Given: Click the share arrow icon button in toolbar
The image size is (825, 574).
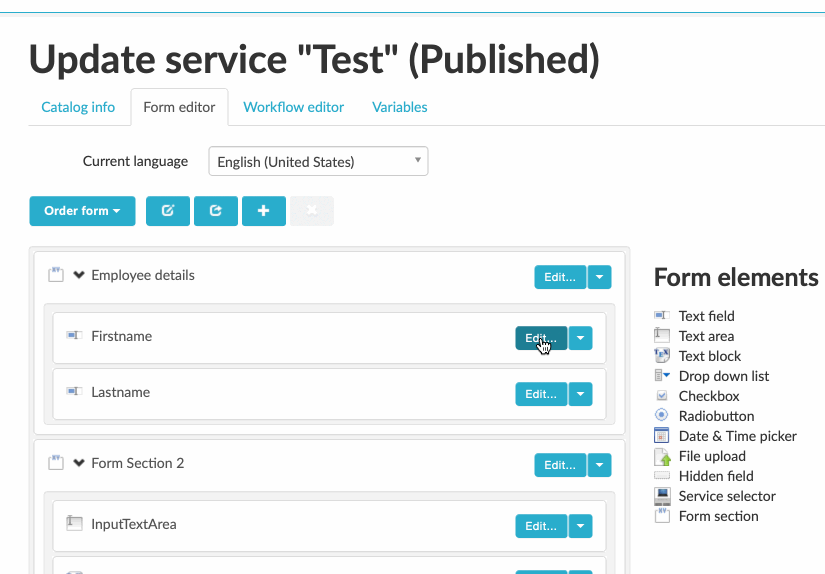Looking at the screenshot, I should 216,211.
